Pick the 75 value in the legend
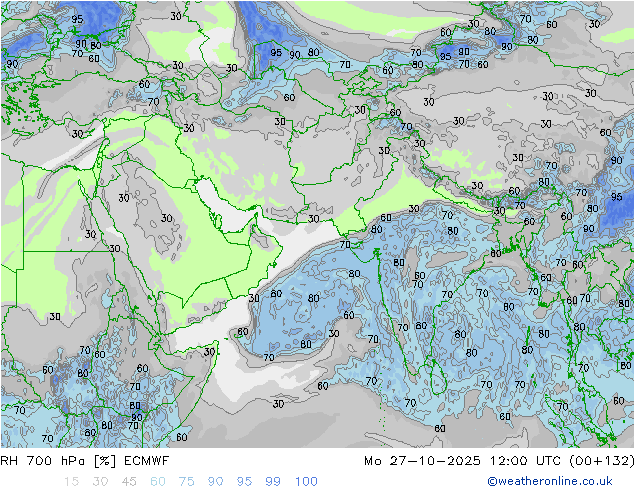 (187, 482)
